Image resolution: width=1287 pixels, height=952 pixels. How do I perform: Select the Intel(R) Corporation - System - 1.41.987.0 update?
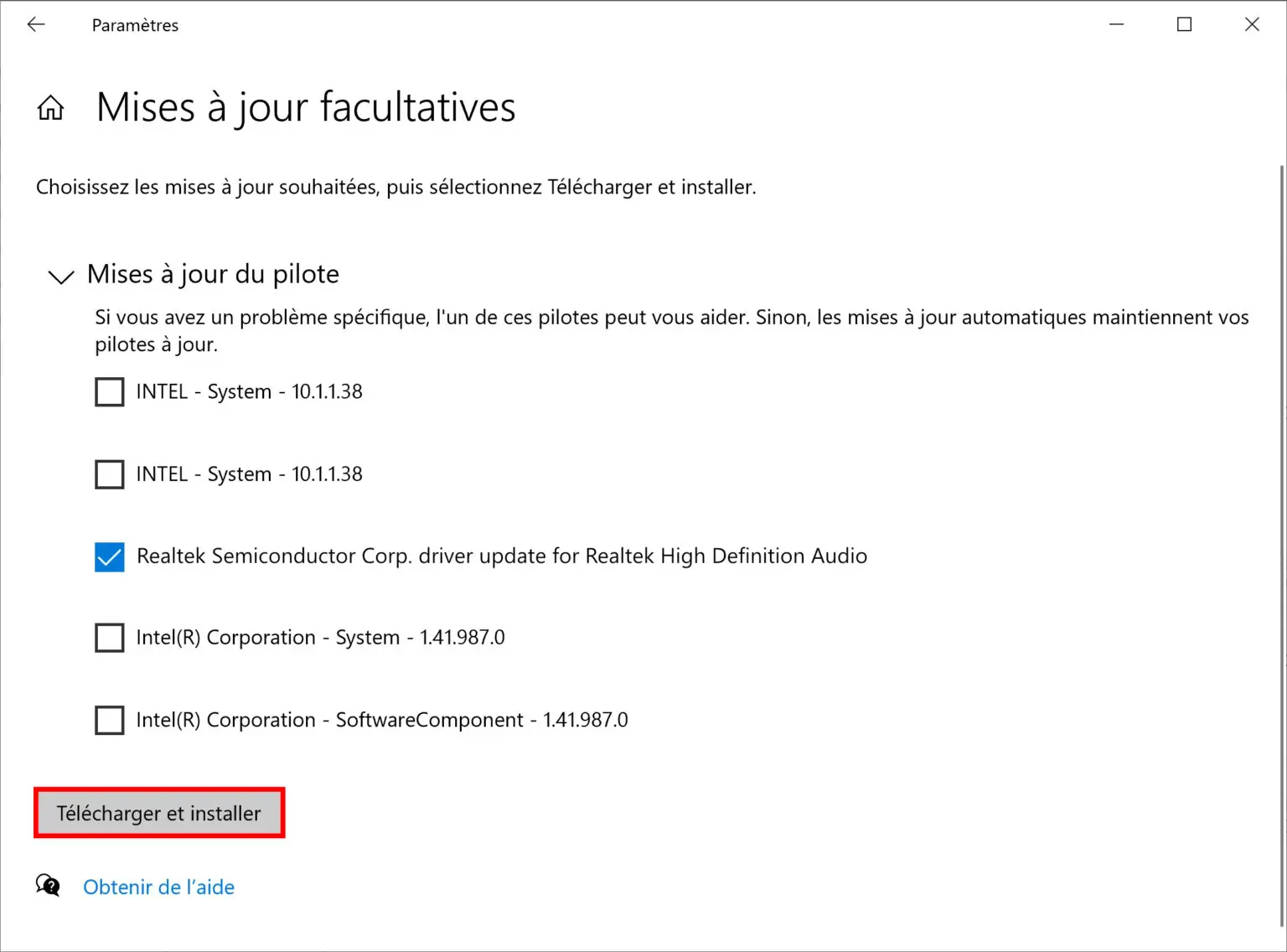click(x=109, y=638)
